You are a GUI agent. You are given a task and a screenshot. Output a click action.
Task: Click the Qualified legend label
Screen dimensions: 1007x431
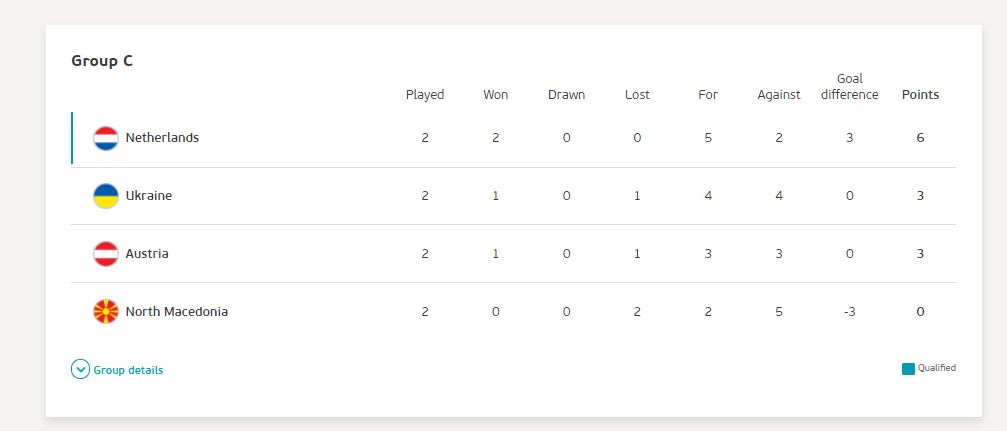[937, 368]
